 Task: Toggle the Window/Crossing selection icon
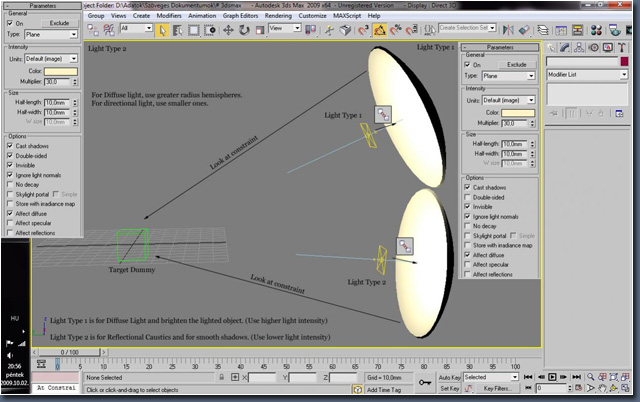pos(210,30)
